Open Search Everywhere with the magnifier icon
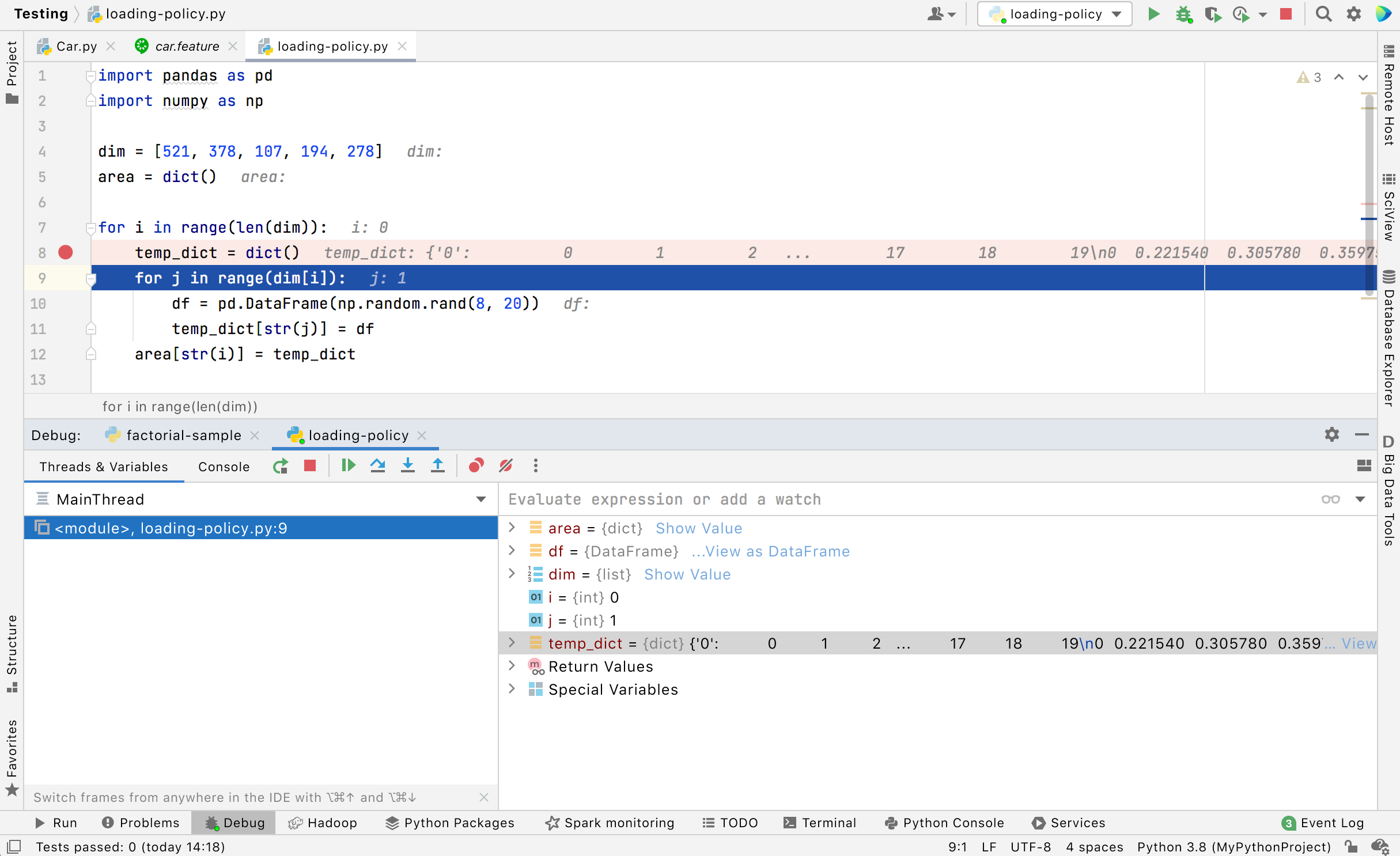 [1323, 14]
